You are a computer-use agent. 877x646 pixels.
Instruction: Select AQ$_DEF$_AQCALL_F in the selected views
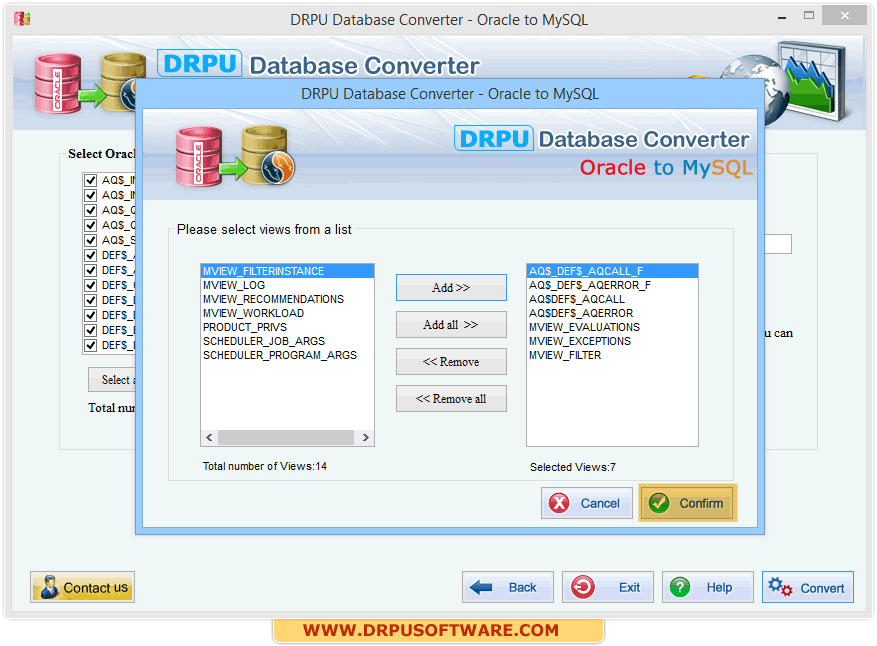pyautogui.click(x=612, y=271)
